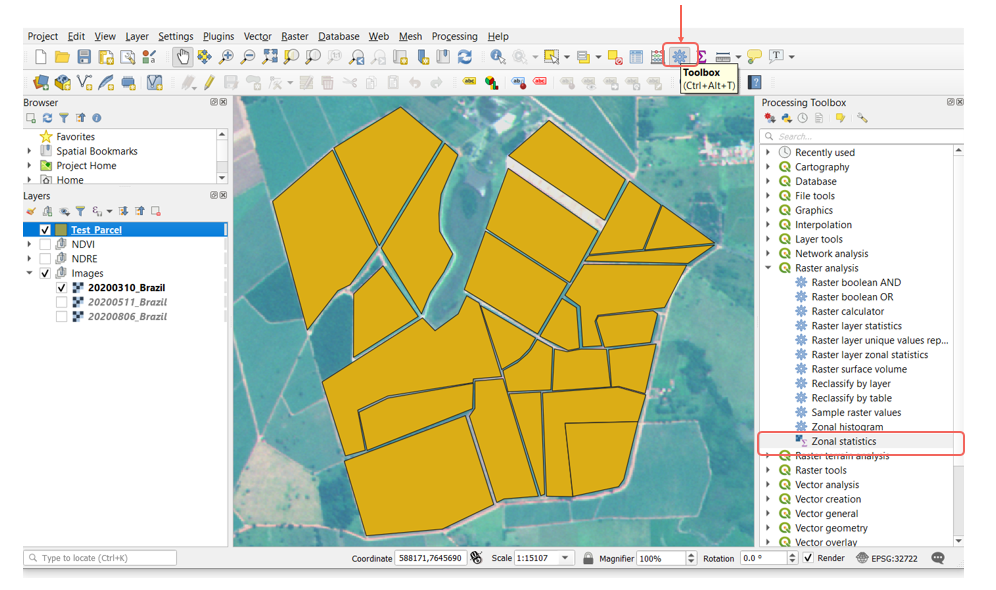
Task: Collapse the Raster analysis group
Action: click(x=768, y=268)
